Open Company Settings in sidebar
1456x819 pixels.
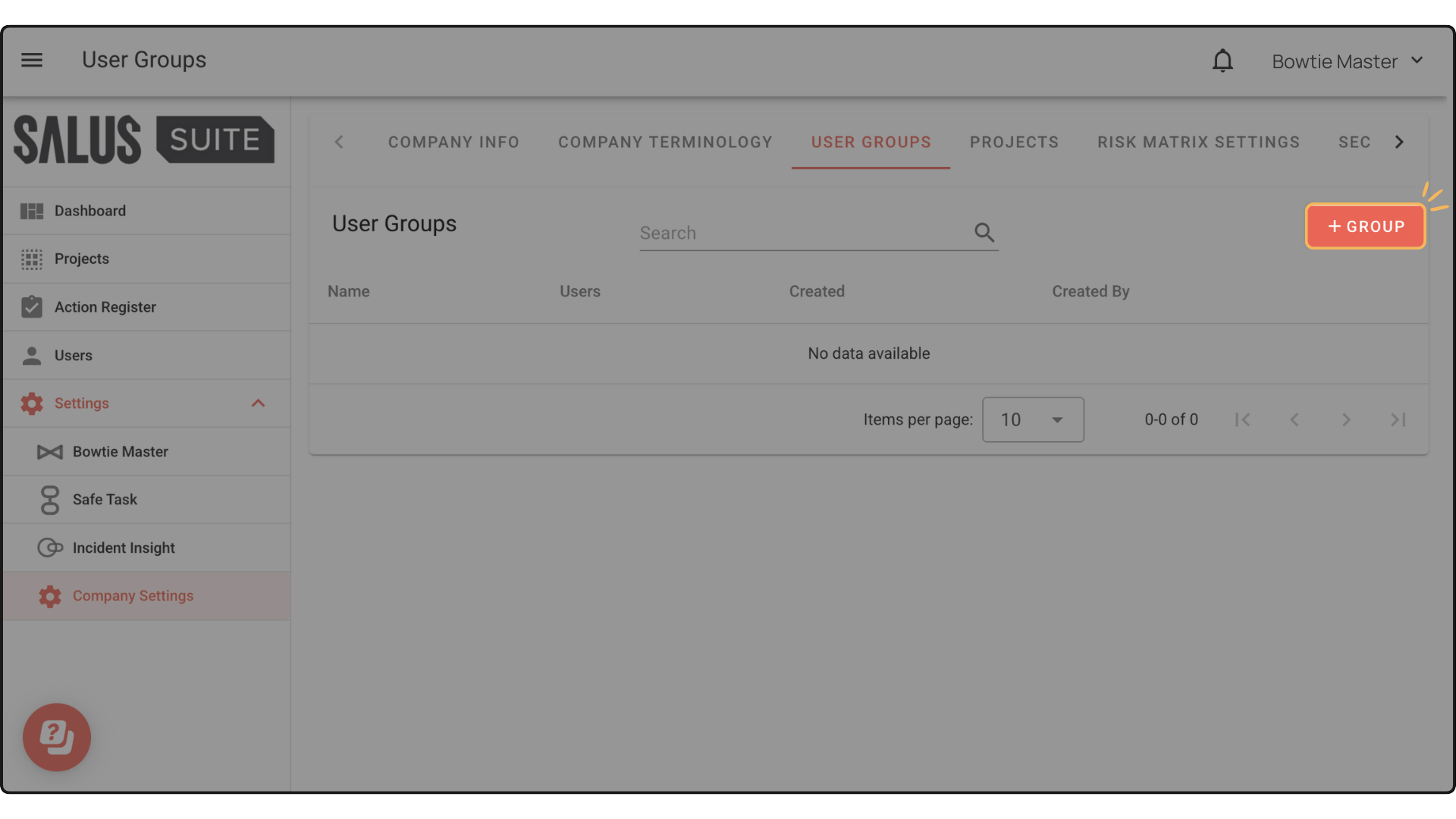(133, 596)
